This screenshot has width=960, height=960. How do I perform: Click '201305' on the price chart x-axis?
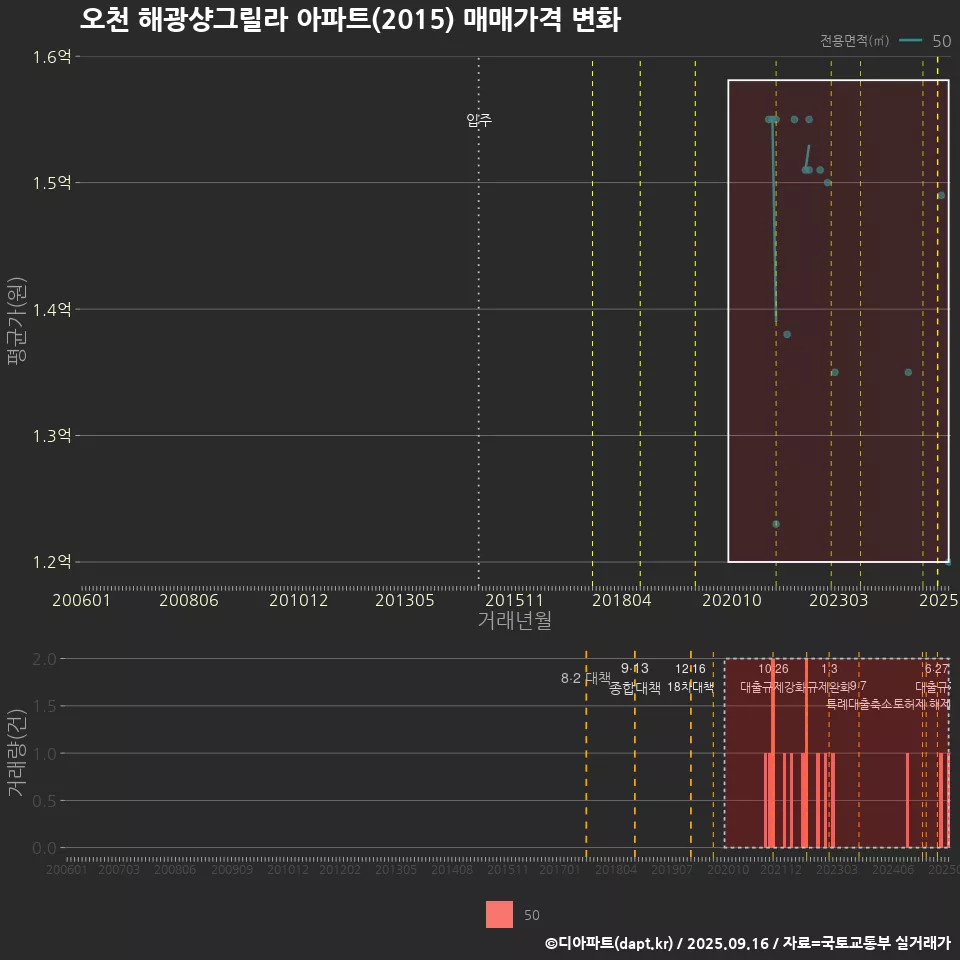click(x=405, y=600)
